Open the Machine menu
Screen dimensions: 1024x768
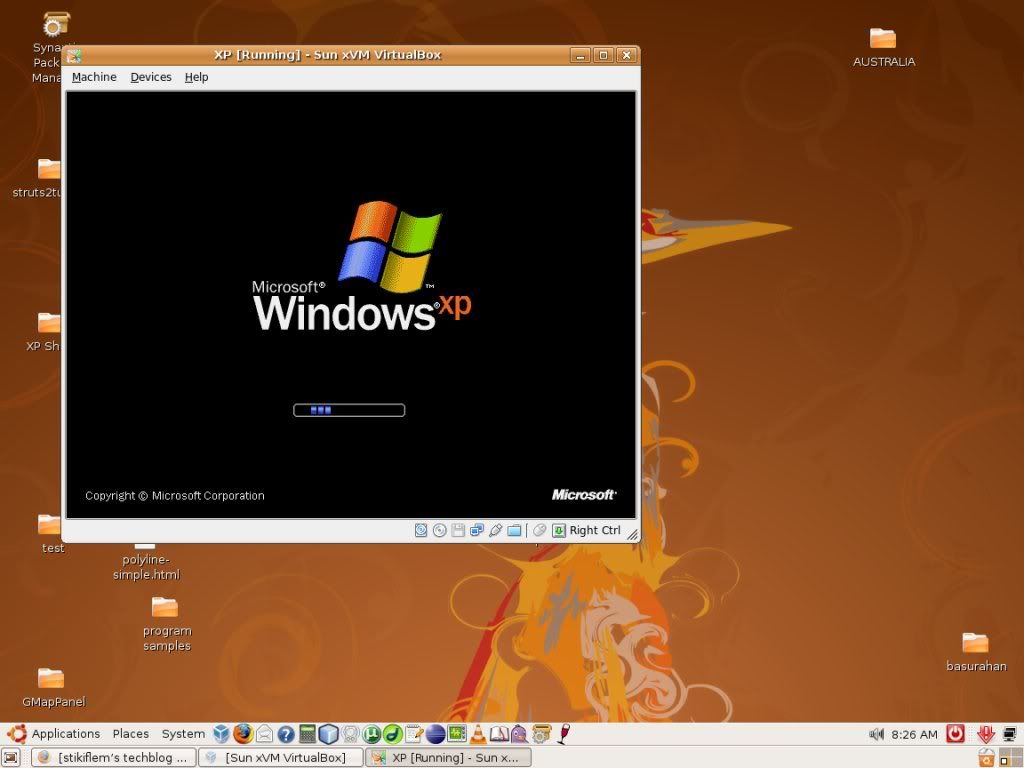coord(94,77)
